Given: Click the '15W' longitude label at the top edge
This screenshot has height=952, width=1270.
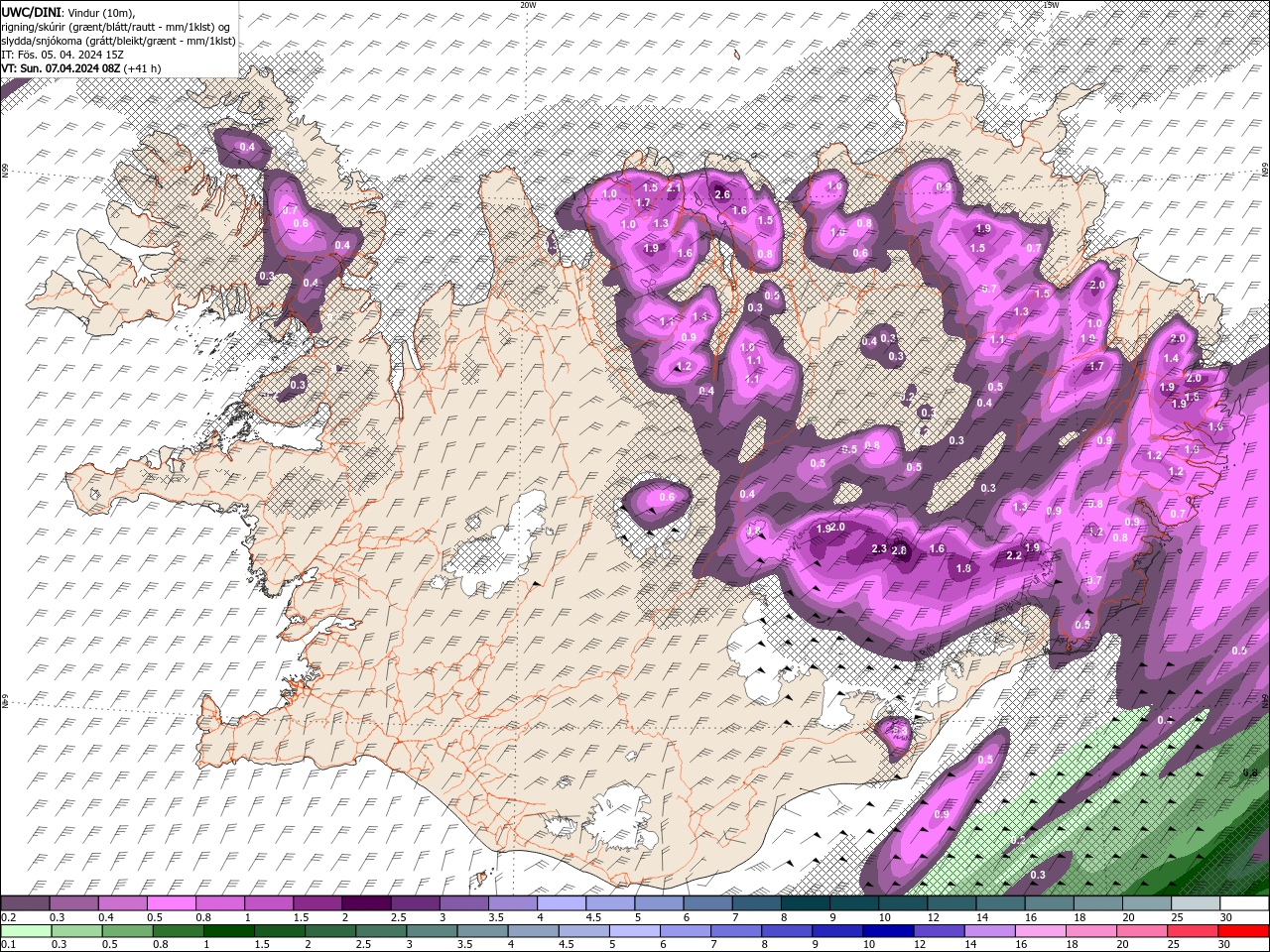Looking at the screenshot, I should (x=1051, y=5).
